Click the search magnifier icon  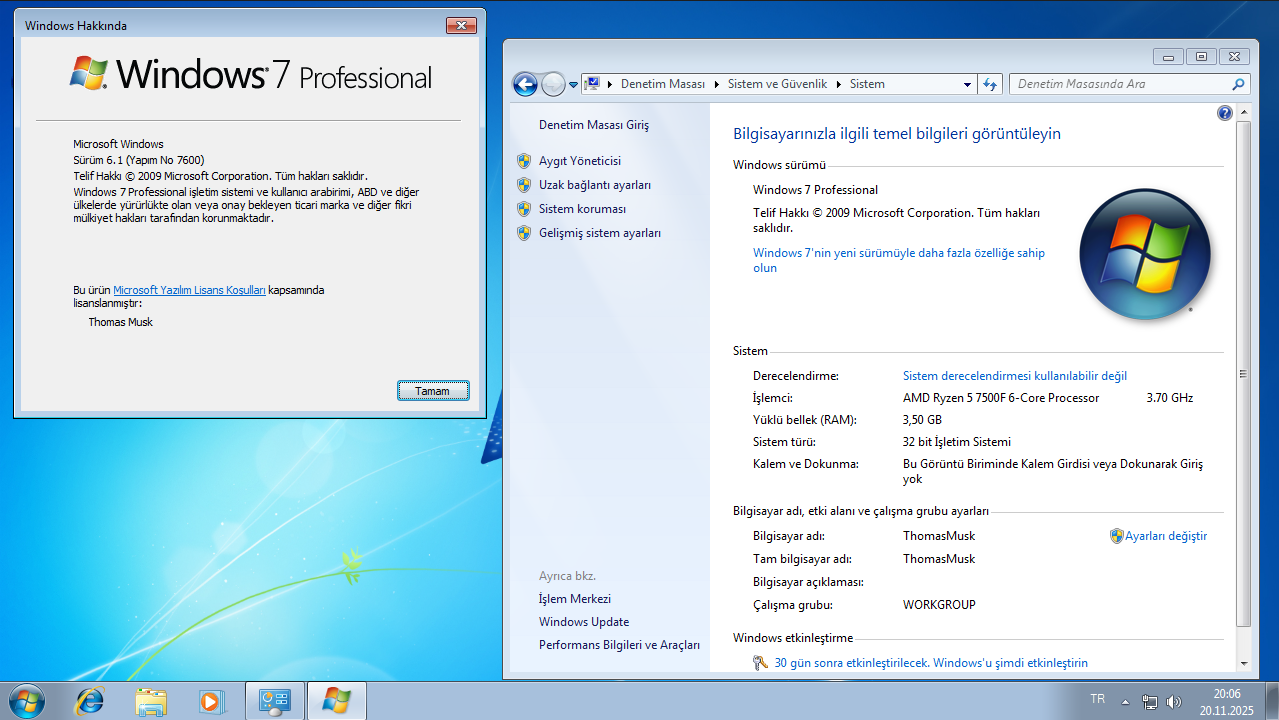coord(1238,84)
